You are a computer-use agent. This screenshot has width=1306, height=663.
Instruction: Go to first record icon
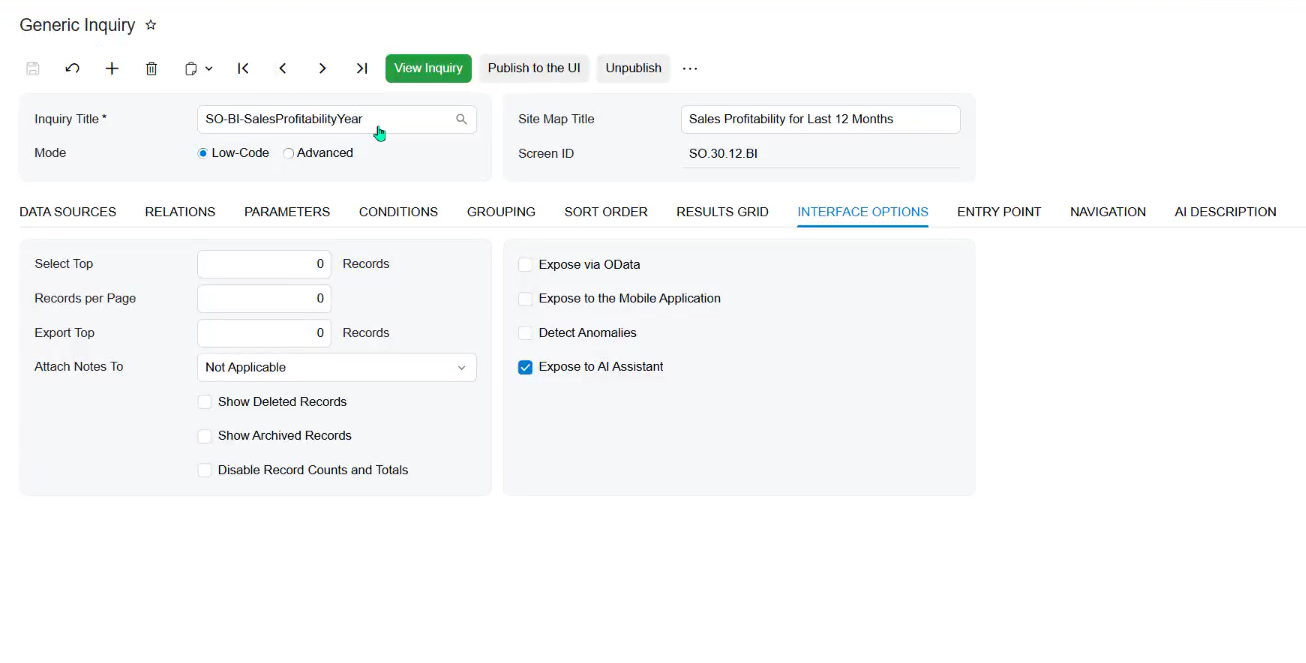(x=243, y=68)
